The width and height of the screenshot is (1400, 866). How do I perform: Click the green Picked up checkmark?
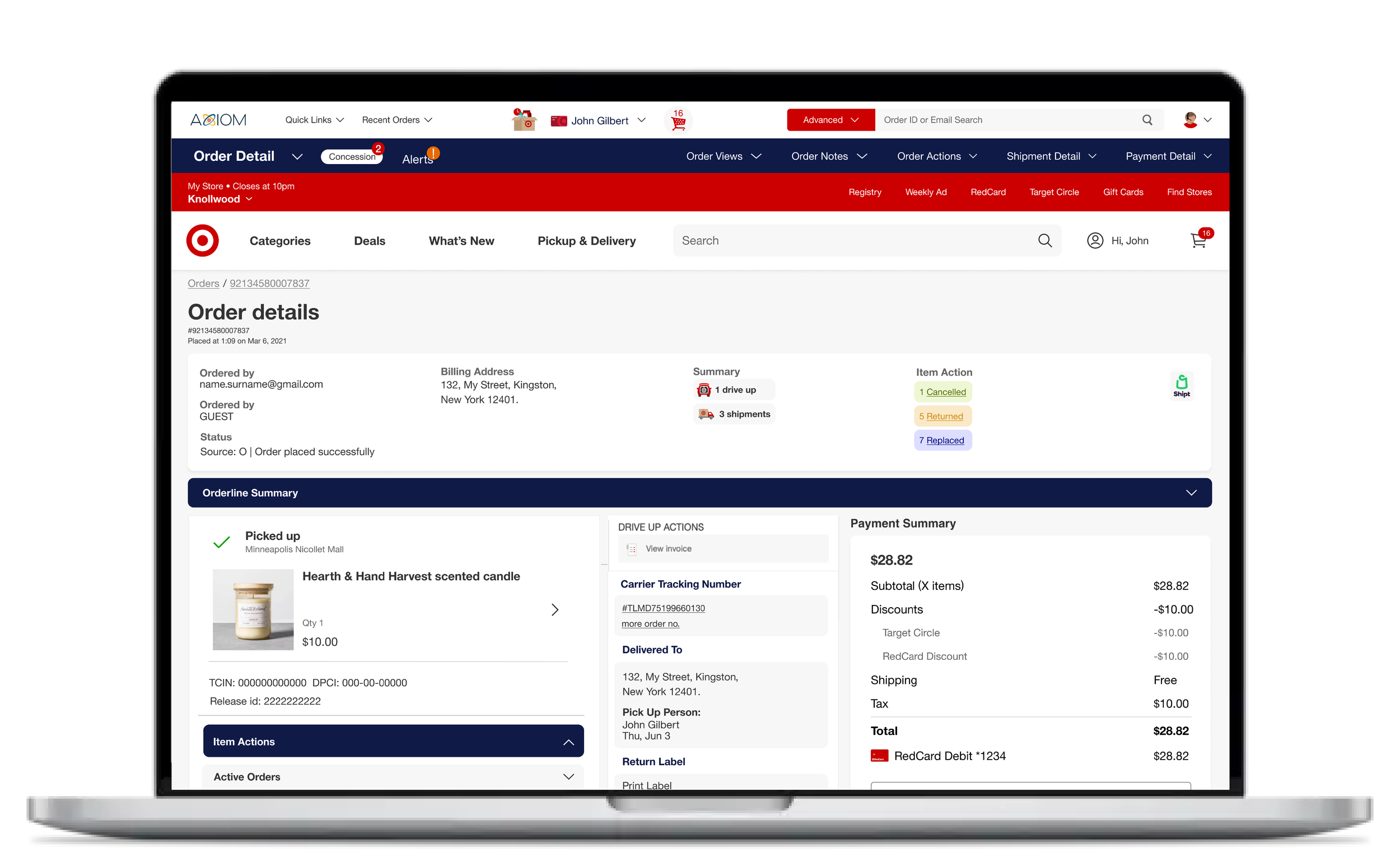tap(222, 542)
